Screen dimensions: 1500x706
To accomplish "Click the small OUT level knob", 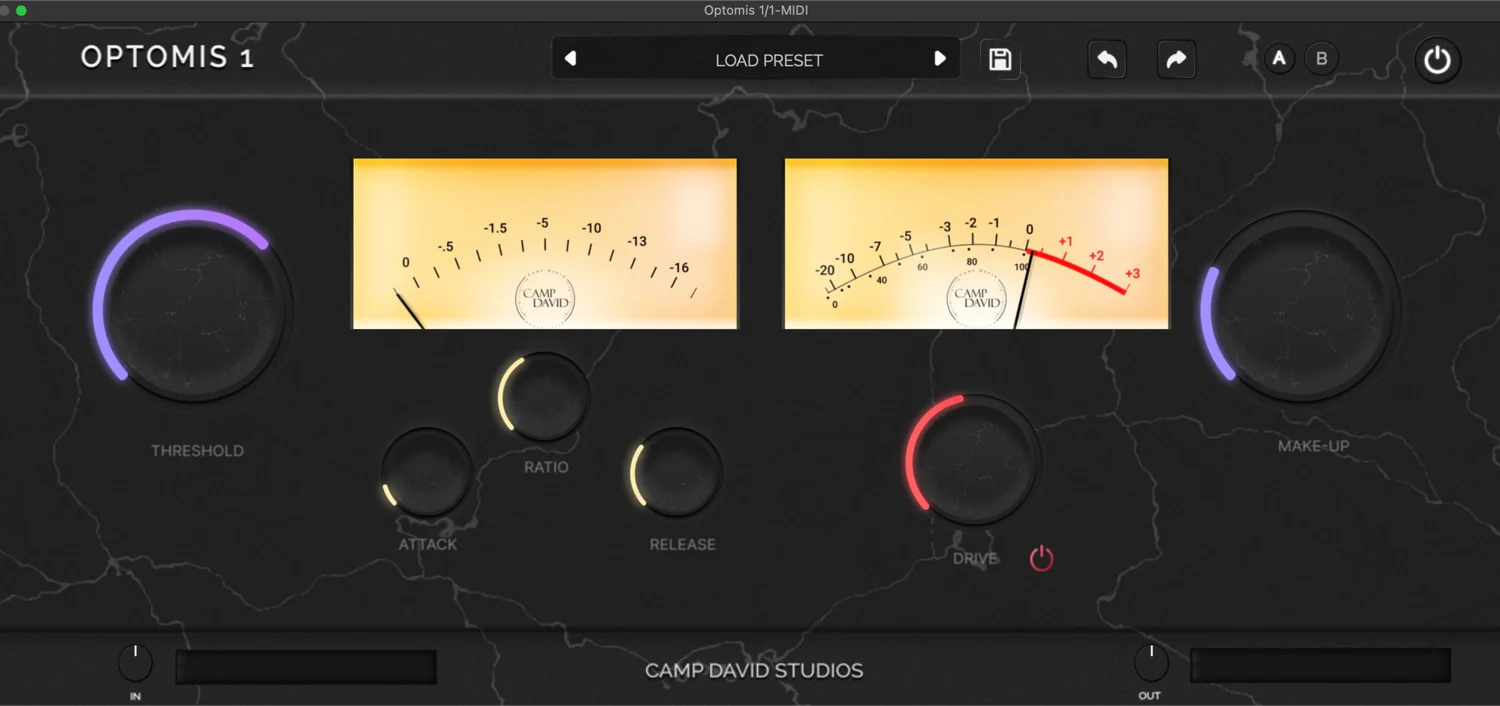I will pos(1151,663).
